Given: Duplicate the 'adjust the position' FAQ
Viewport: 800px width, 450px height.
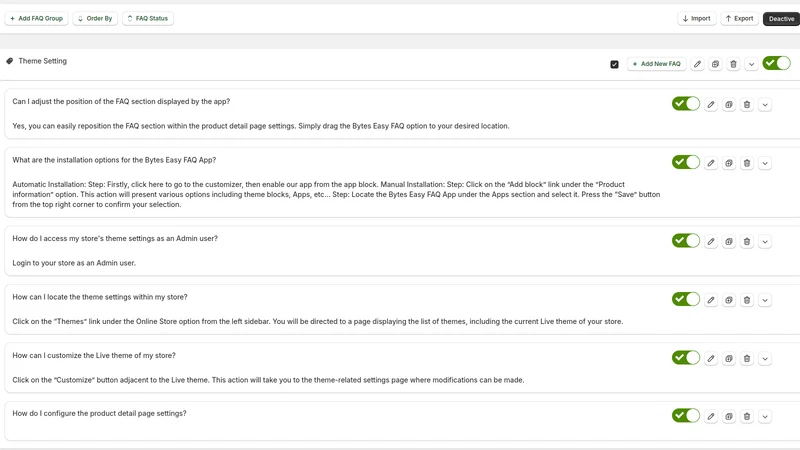Looking at the screenshot, I should [x=729, y=105].
